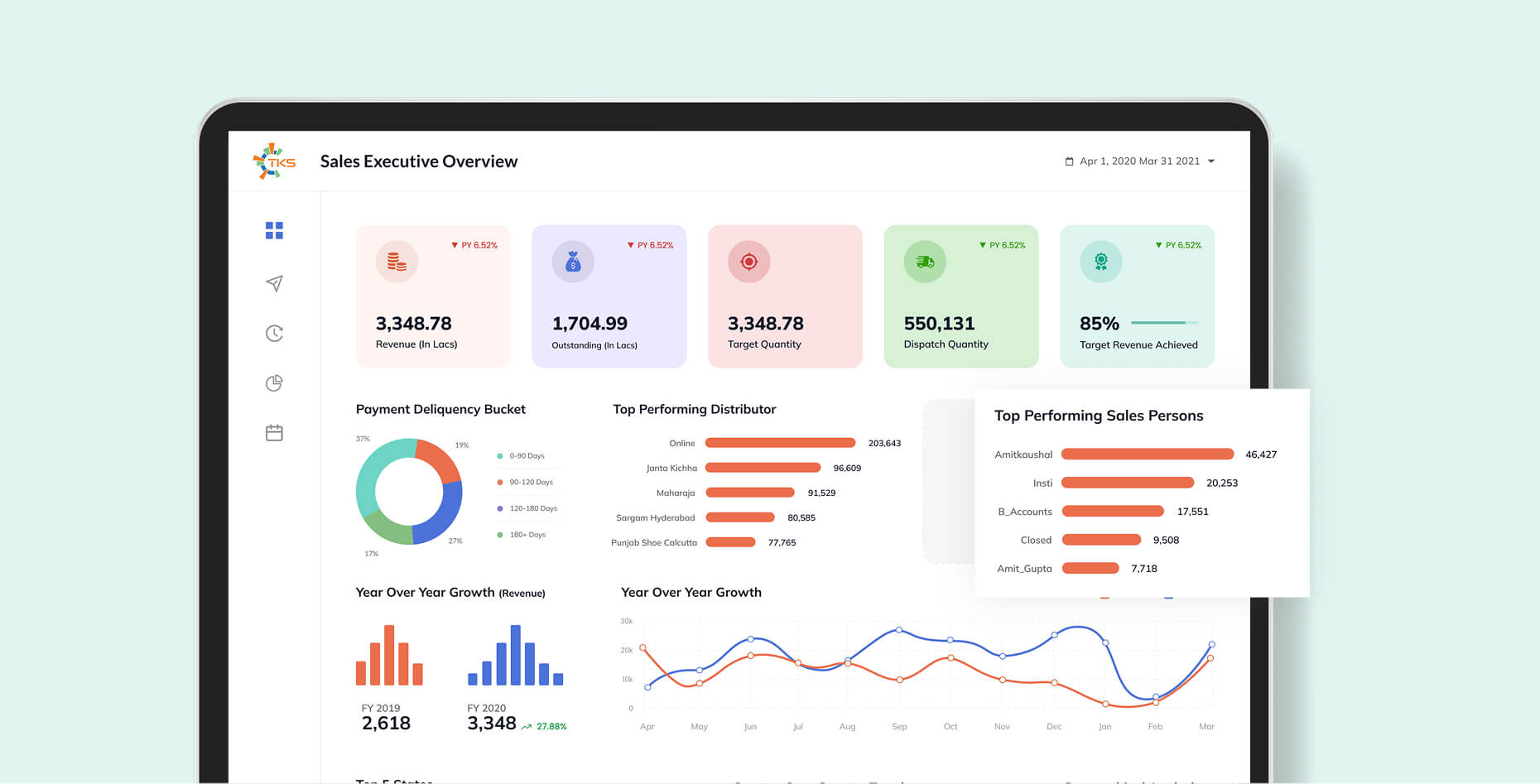
Task: Click the FY 2020 blue bar chart
Action: click(515, 656)
